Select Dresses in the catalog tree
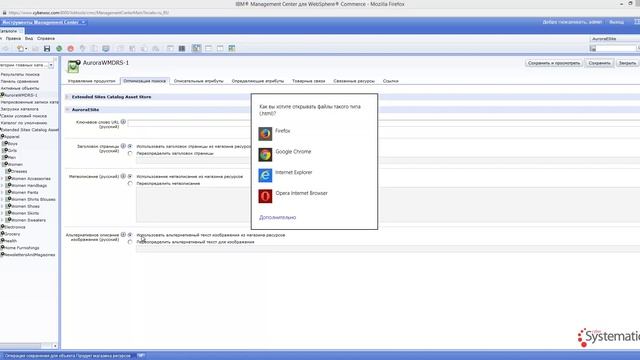Image resolution: width=640 pixels, height=360 pixels. [19, 171]
